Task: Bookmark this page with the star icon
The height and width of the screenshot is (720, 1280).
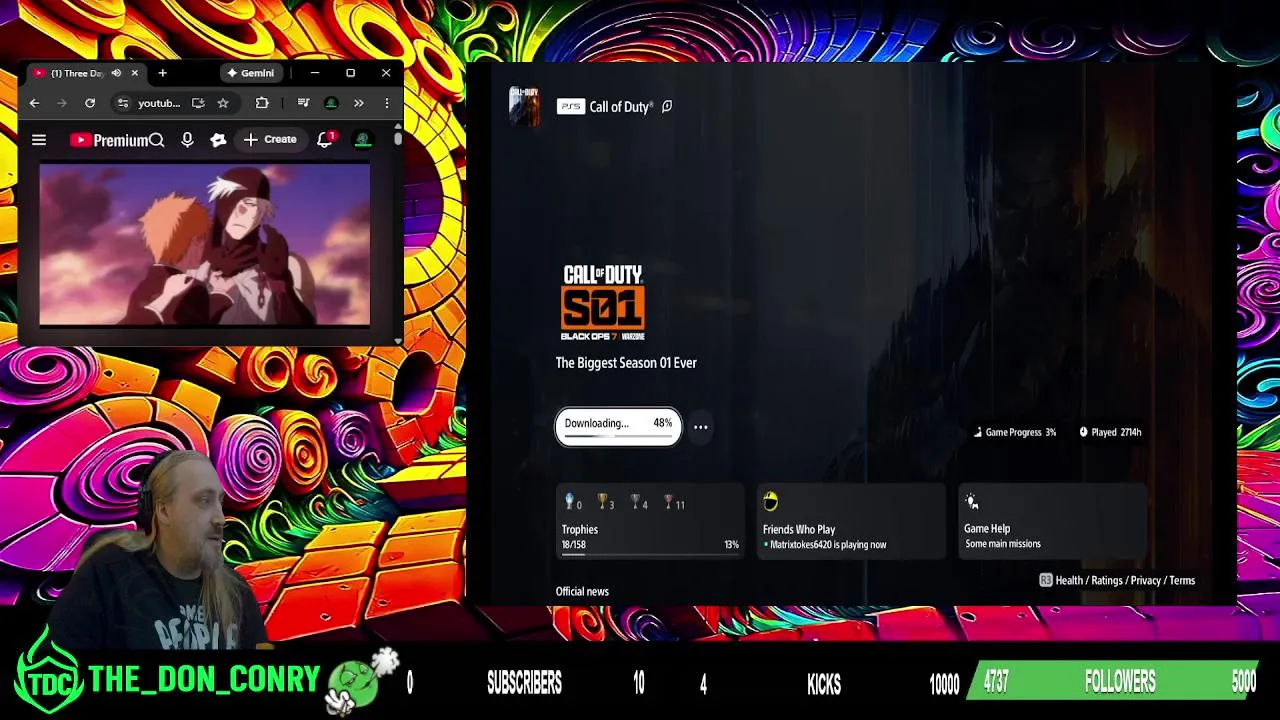Action: coord(223,103)
